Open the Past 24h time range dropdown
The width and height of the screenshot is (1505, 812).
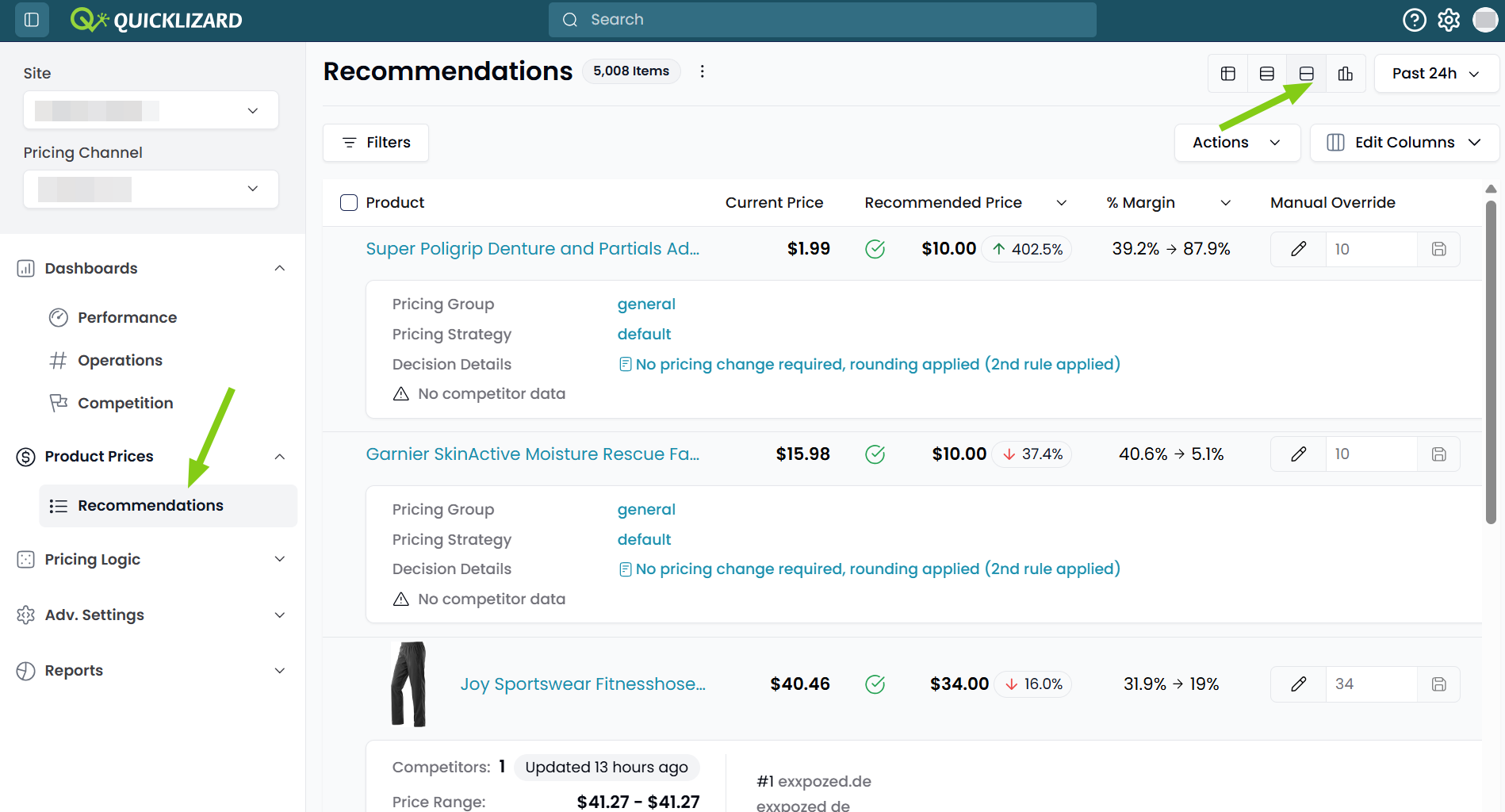click(x=1436, y=74)
